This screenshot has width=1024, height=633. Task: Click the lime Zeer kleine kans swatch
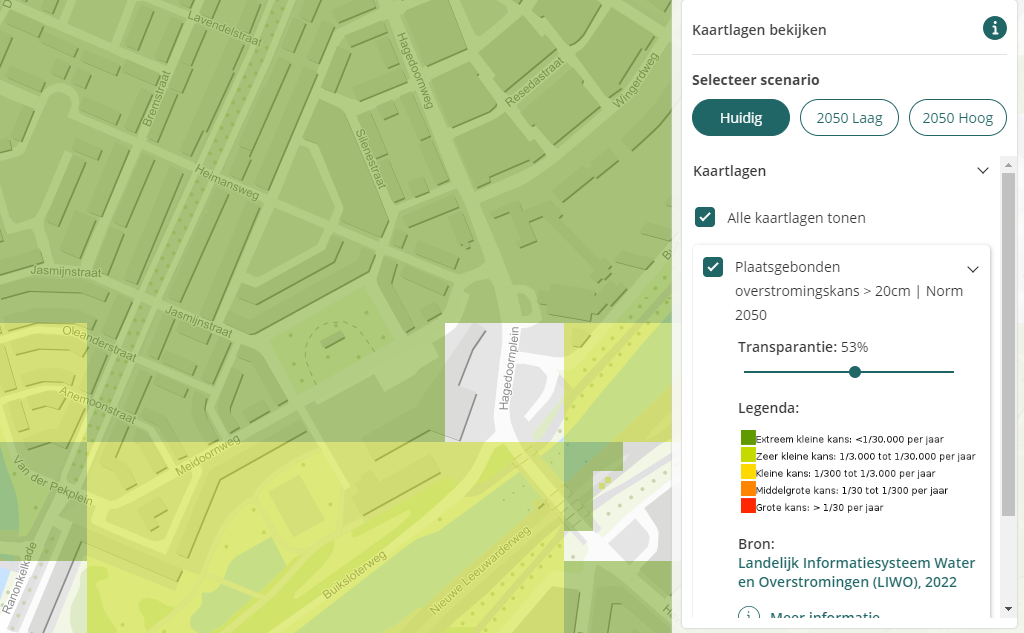748,455
